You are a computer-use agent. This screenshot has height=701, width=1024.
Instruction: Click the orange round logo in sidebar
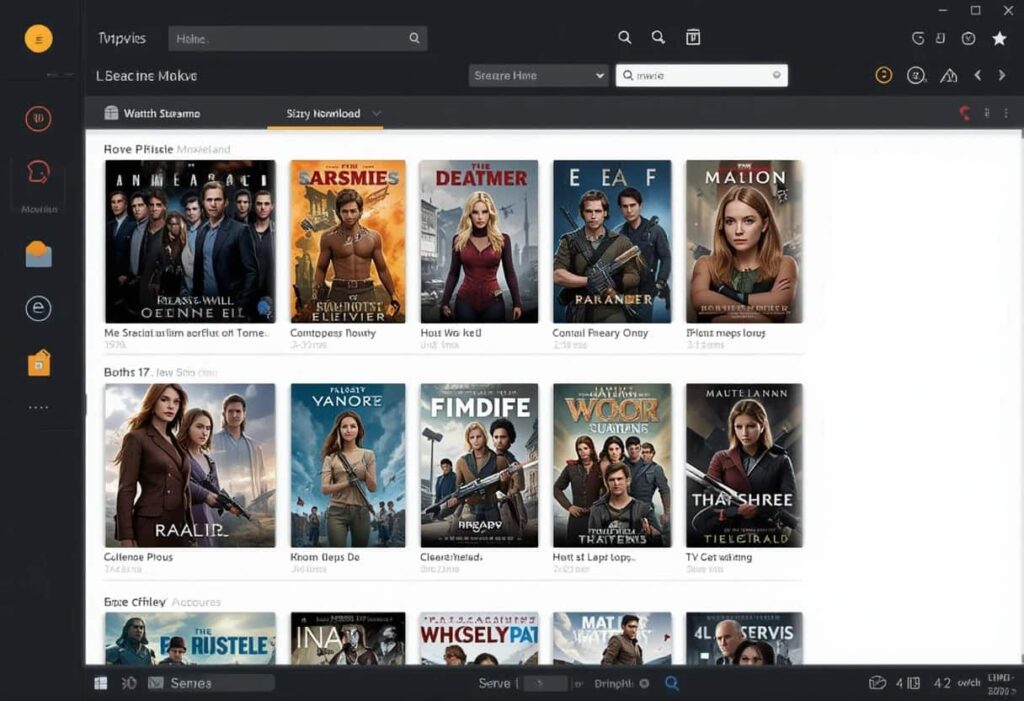(x=39, y=39)
